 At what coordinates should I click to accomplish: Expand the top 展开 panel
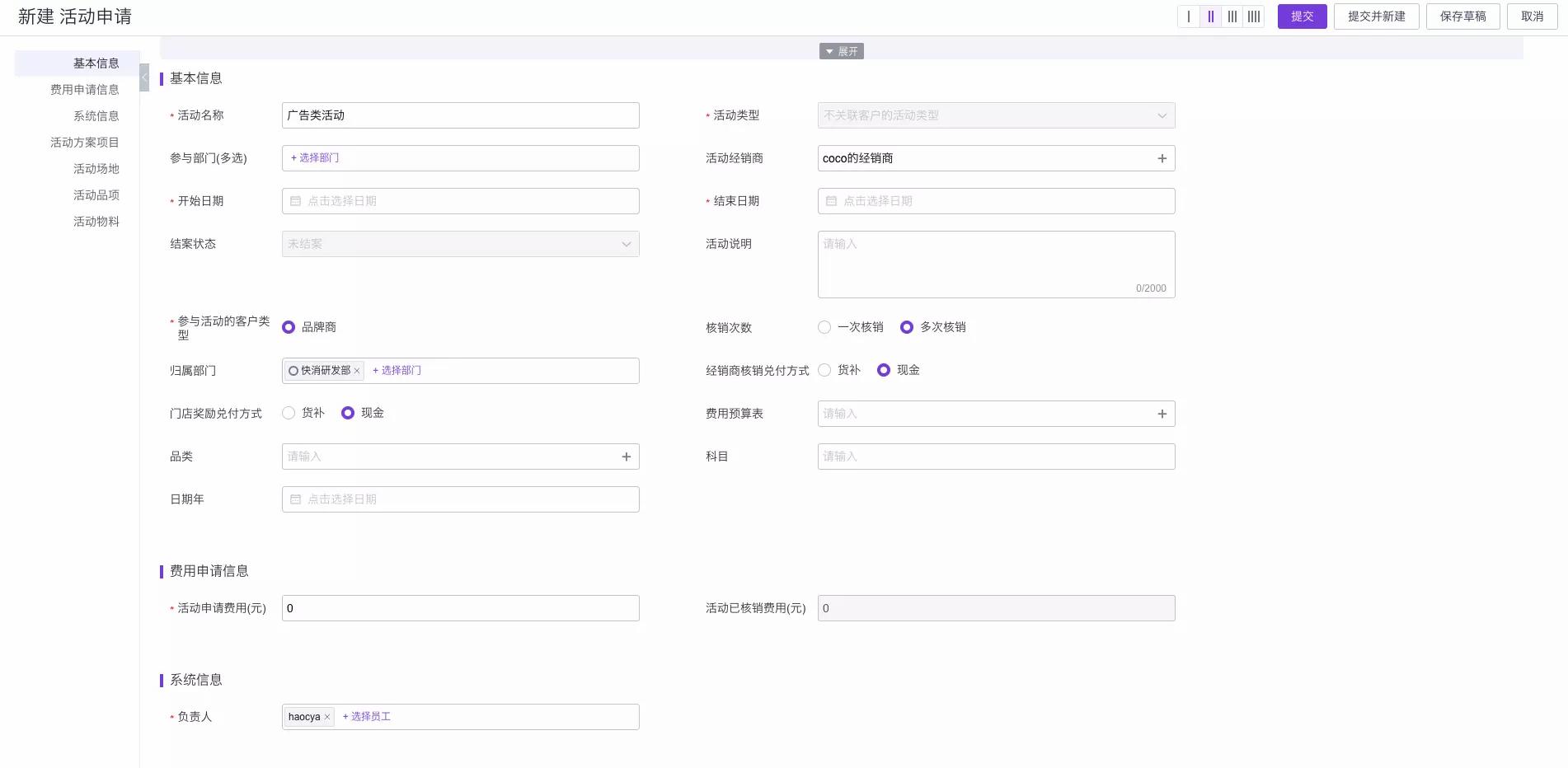coord(841,51)
